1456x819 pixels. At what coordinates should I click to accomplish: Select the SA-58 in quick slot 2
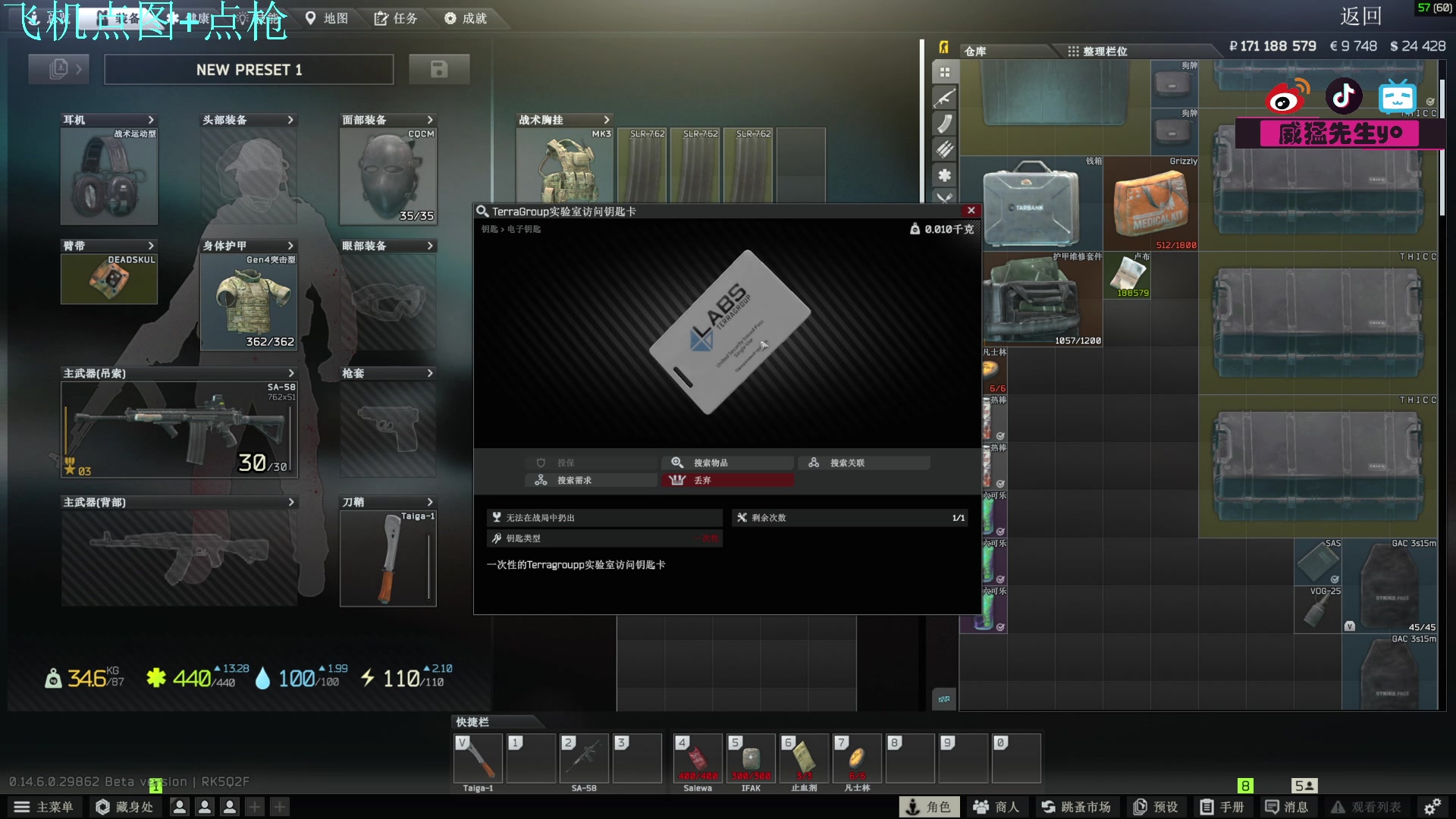click(584, 758)
